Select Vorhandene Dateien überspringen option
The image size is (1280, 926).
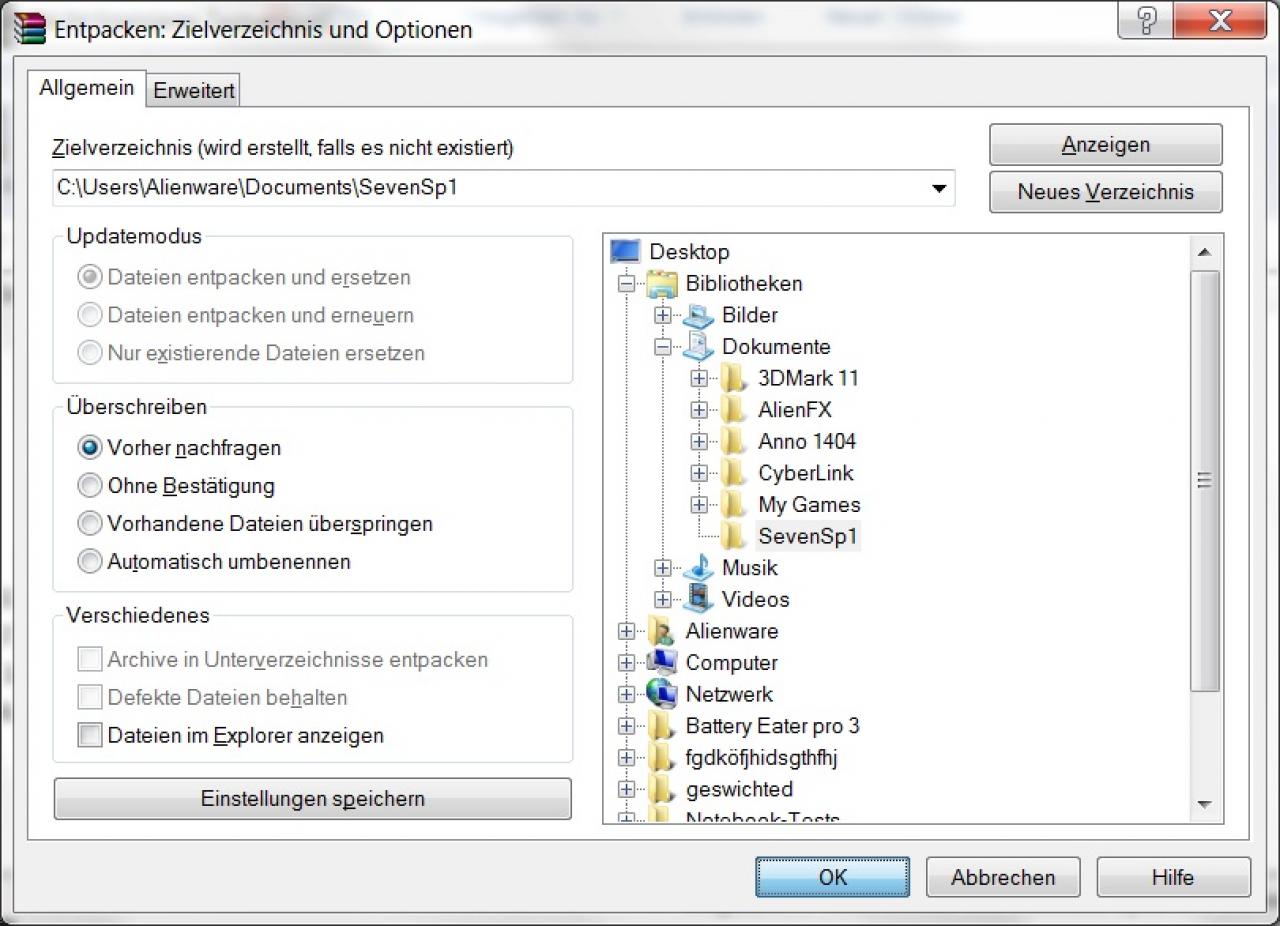point(90,524)
